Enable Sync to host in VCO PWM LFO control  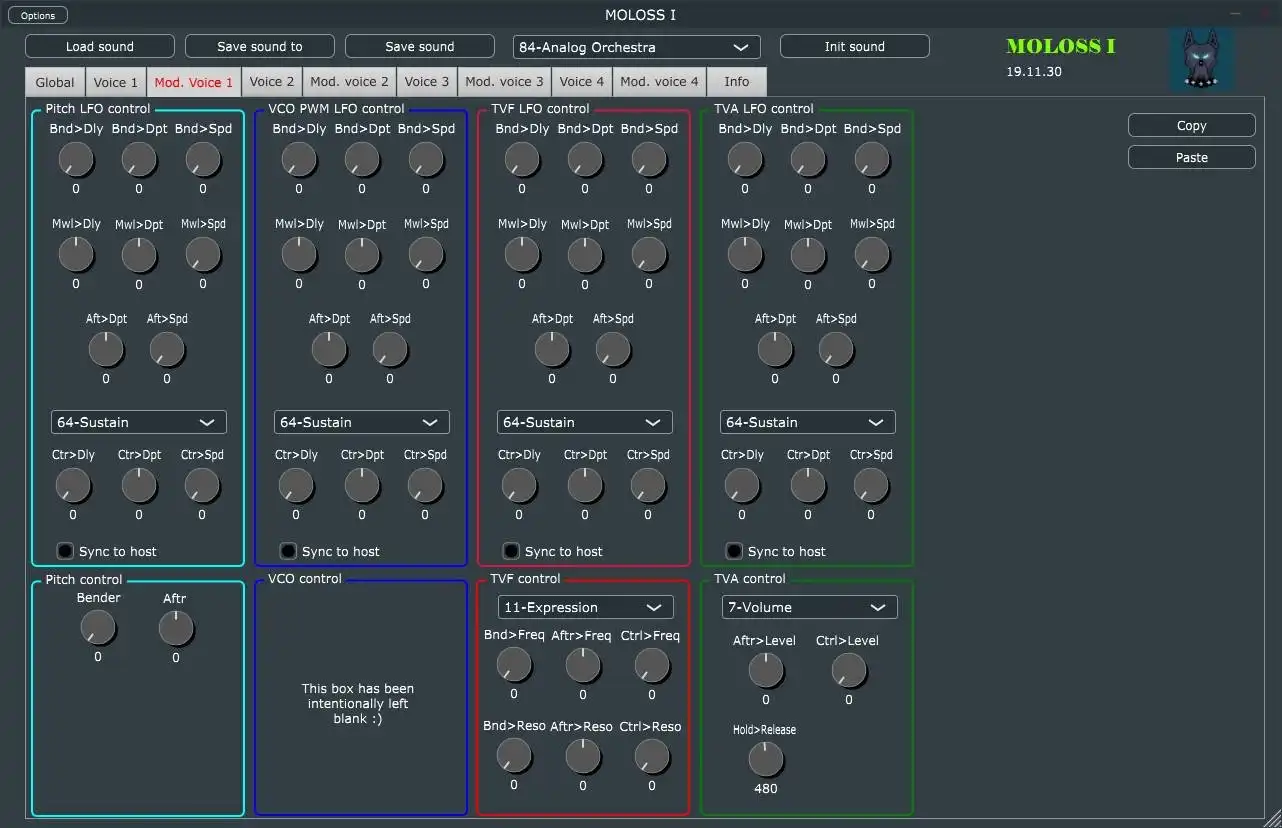point(289,551)
